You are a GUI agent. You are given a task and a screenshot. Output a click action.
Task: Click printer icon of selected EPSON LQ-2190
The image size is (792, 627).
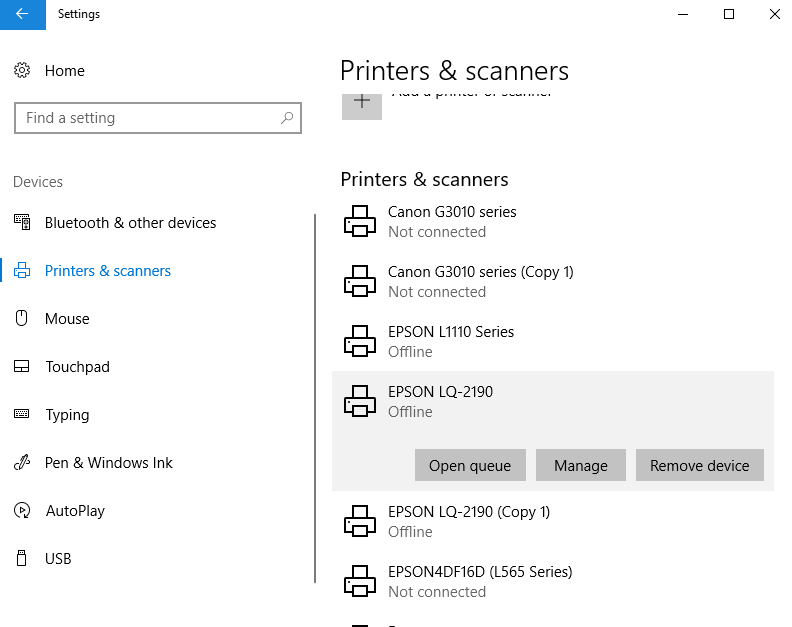(x=360, y=401)
